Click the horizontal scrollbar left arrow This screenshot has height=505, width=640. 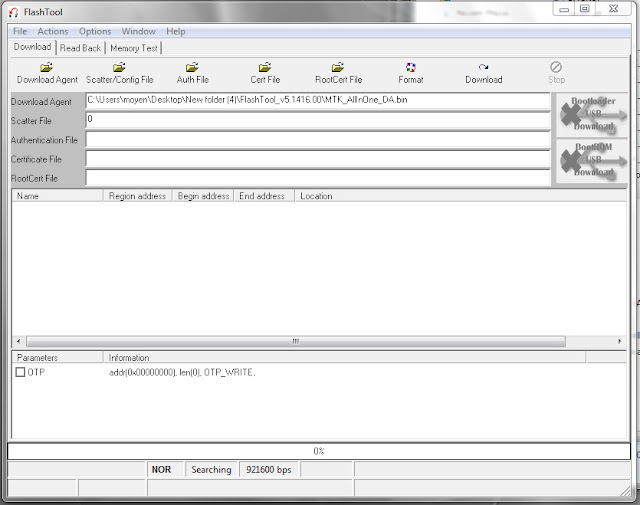click(x=18, y=341)
